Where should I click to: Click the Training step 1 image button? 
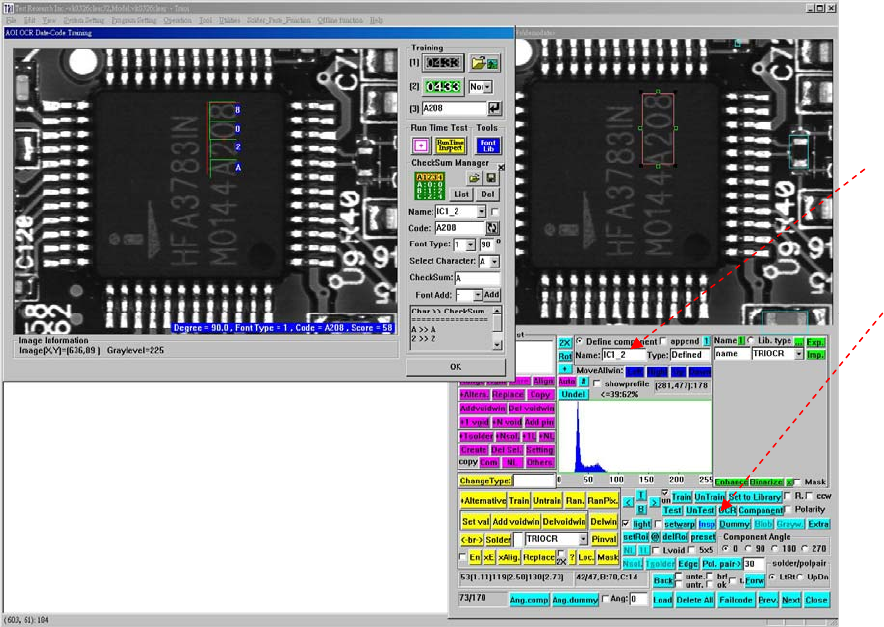tap(443, 63)
